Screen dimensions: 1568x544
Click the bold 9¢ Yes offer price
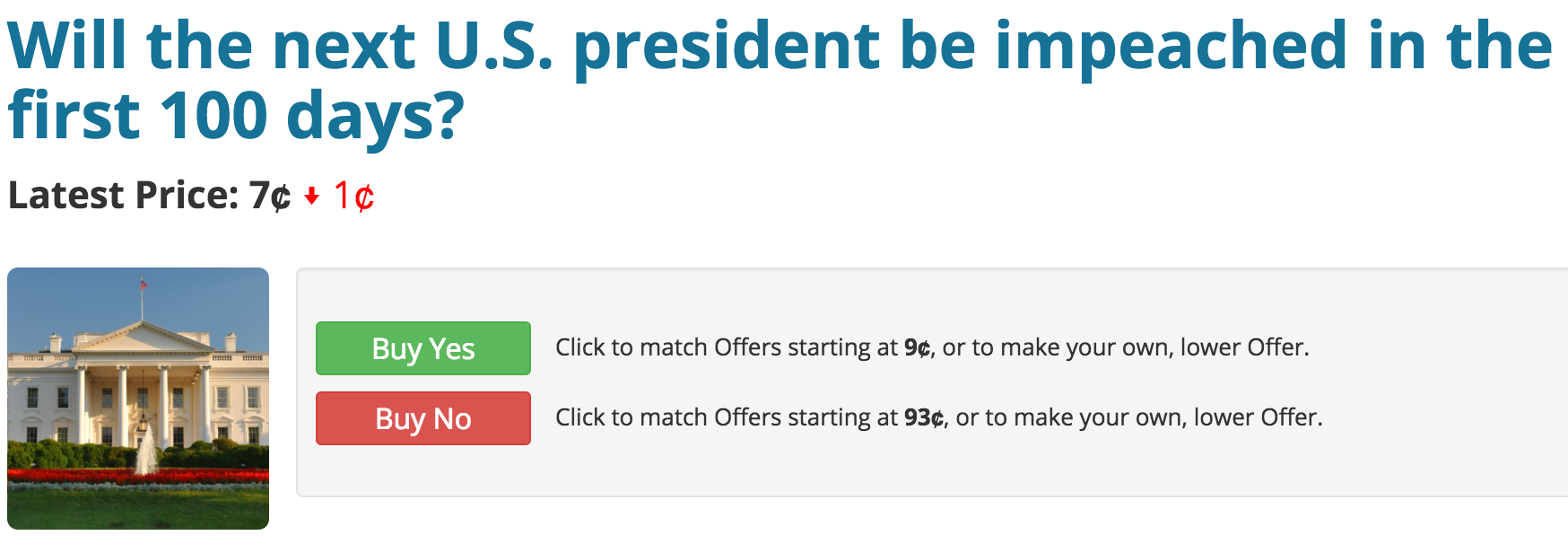[917, 347]
